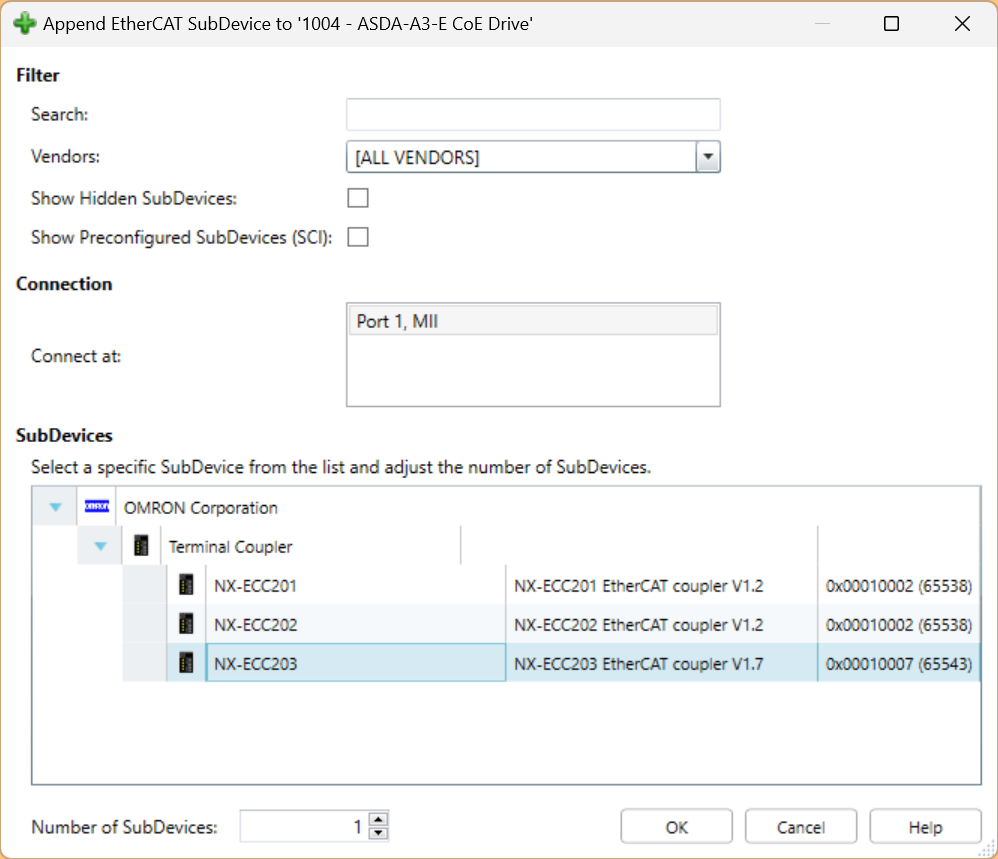
Task: Click OK to confirm the selection
Action: point(677,827)
